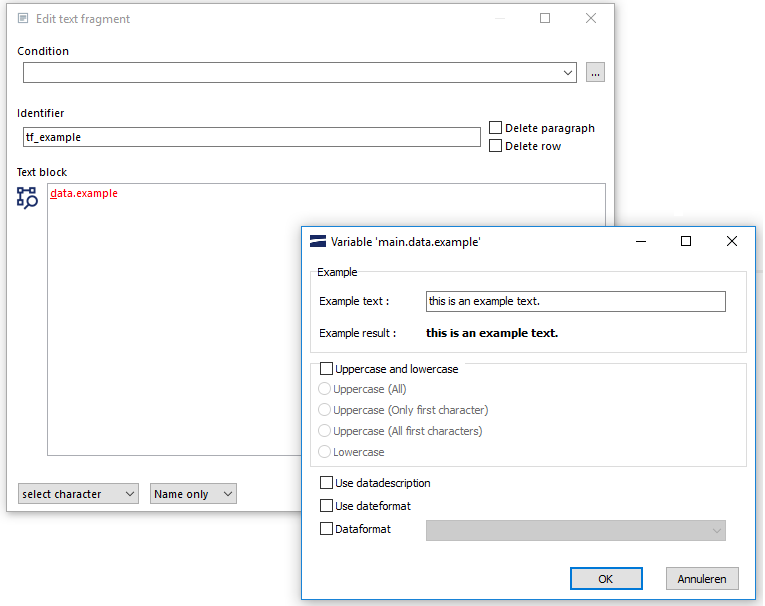
Task: Confirm the variable with OK button
Action: [x=606, y=579]
